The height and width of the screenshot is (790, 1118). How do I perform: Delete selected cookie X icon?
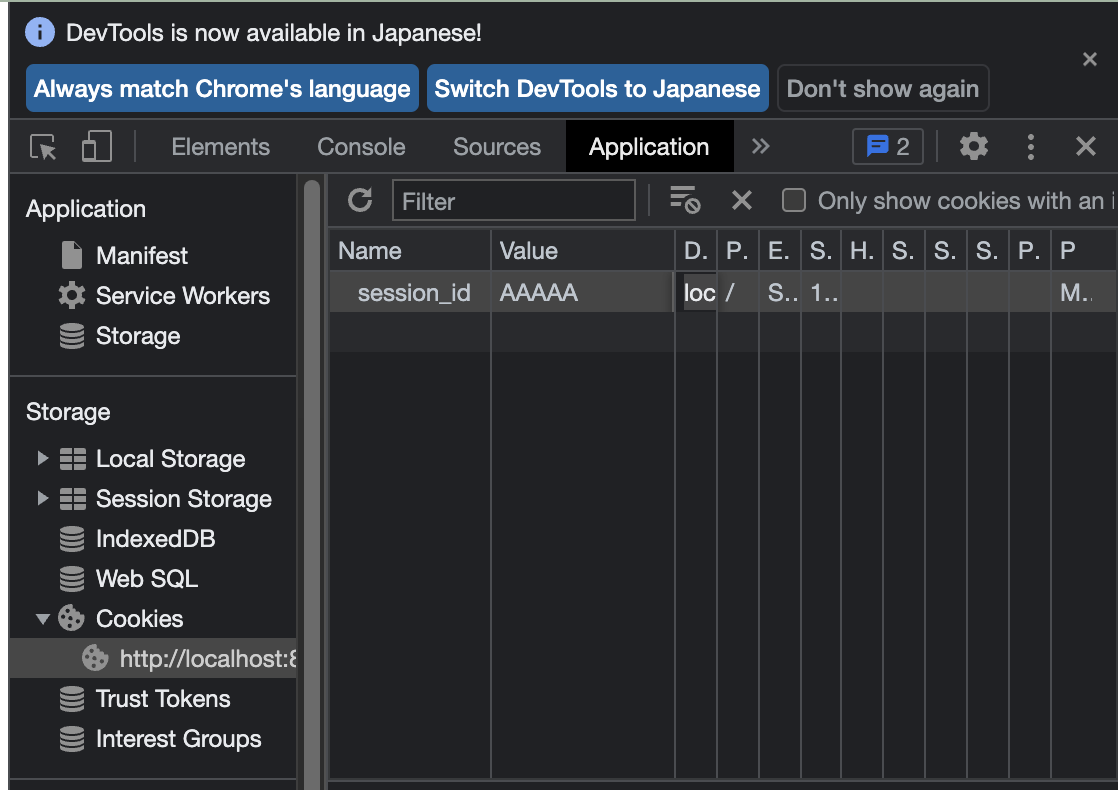(x=741, y=201)
